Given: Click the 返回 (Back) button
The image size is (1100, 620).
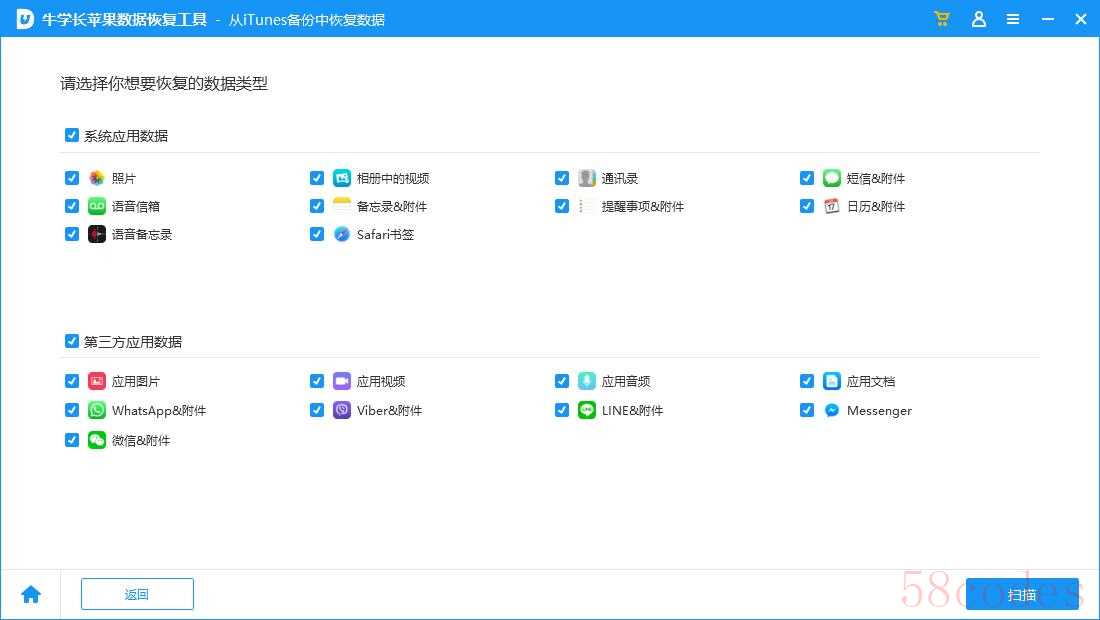Looking at the screenshot, I should coord(138,594).
